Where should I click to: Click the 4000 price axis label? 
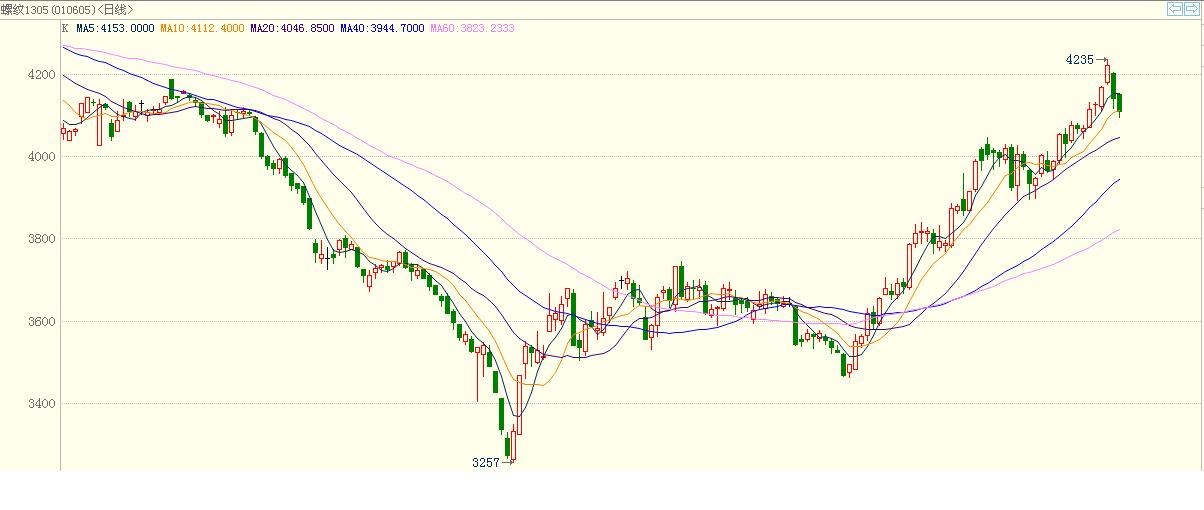[42, 157]
